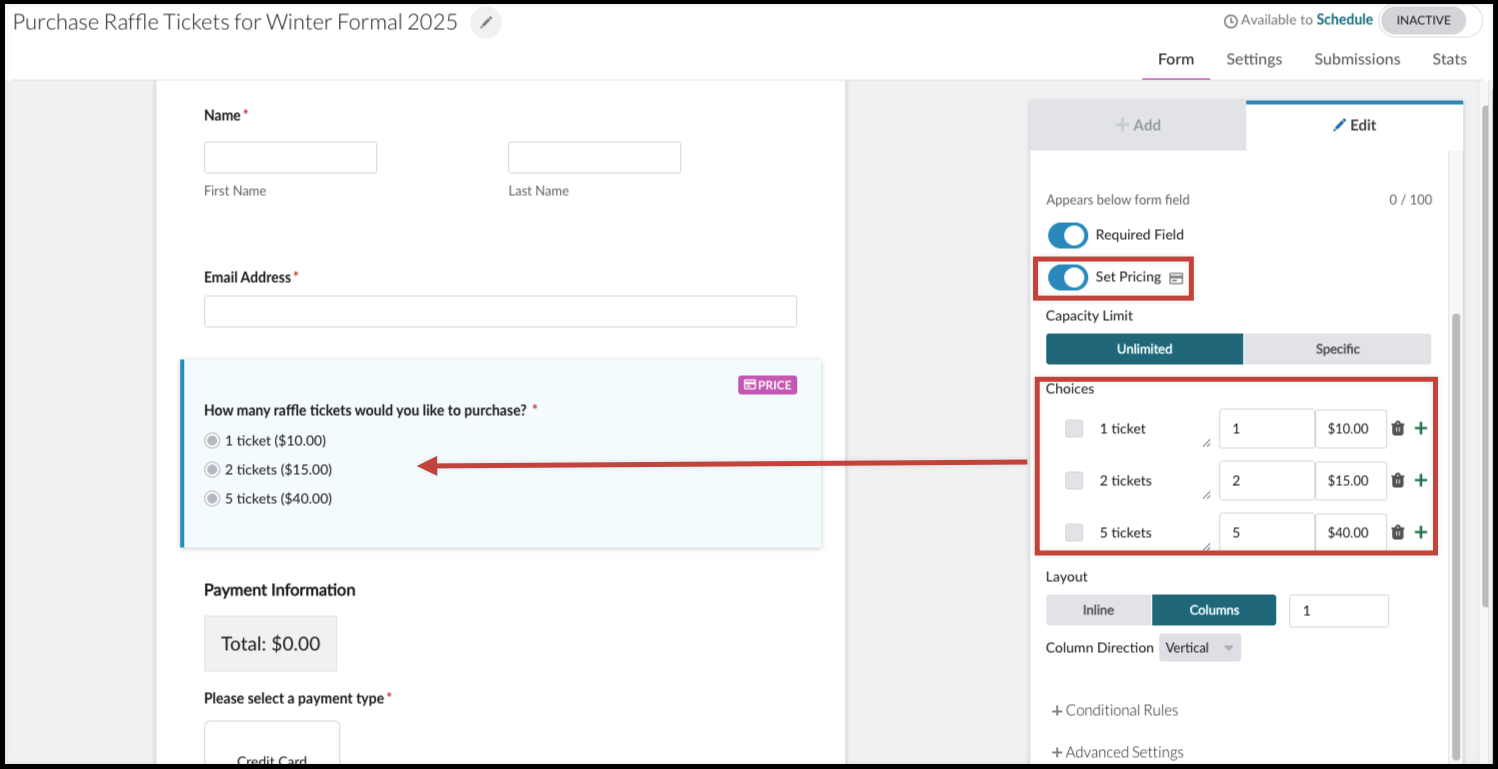Screen dimensions: 1498x769
Task: Open the Submissions tab
Action: coord(1357,59)
